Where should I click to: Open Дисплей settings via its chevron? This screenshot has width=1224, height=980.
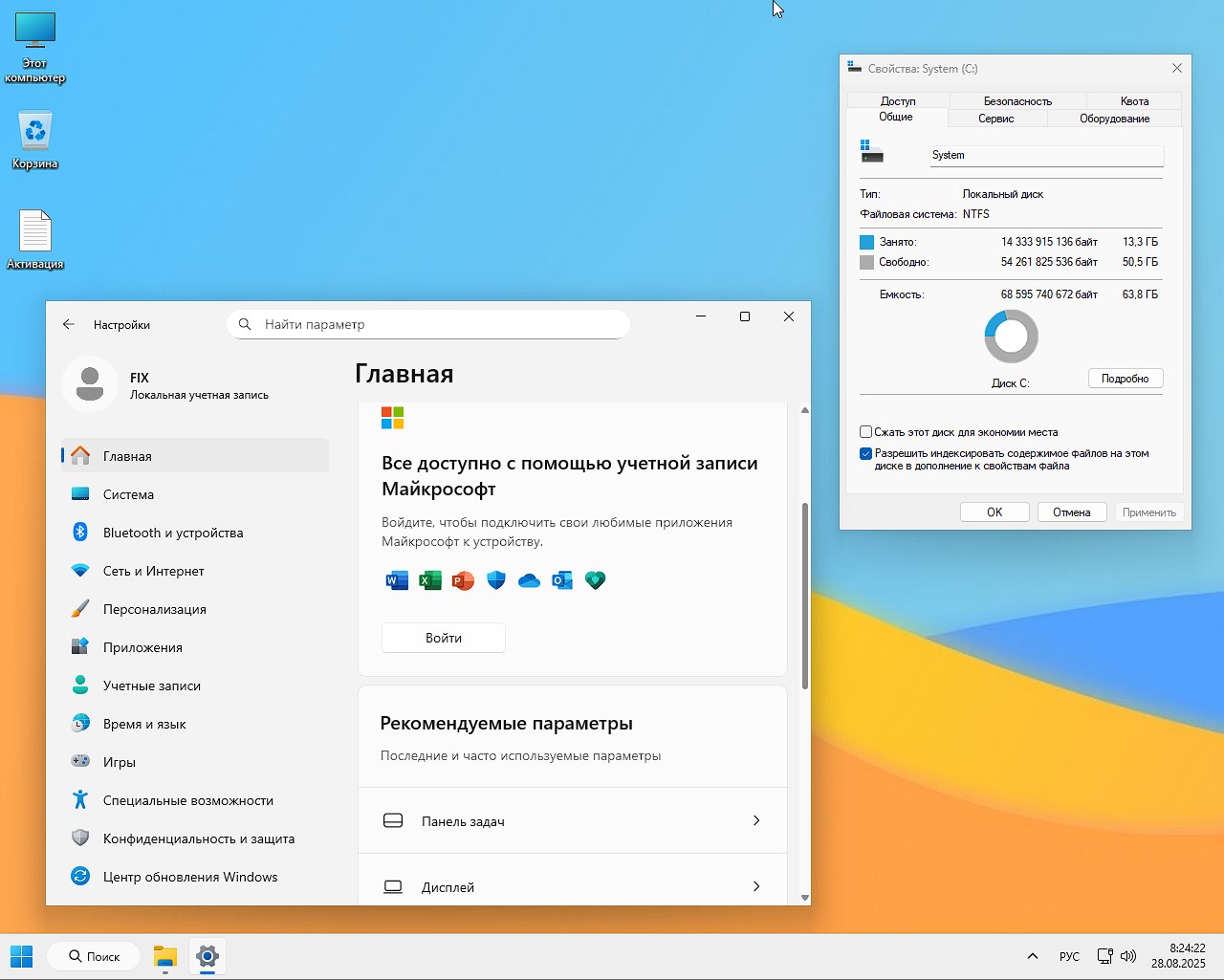[x=756, y=886]
